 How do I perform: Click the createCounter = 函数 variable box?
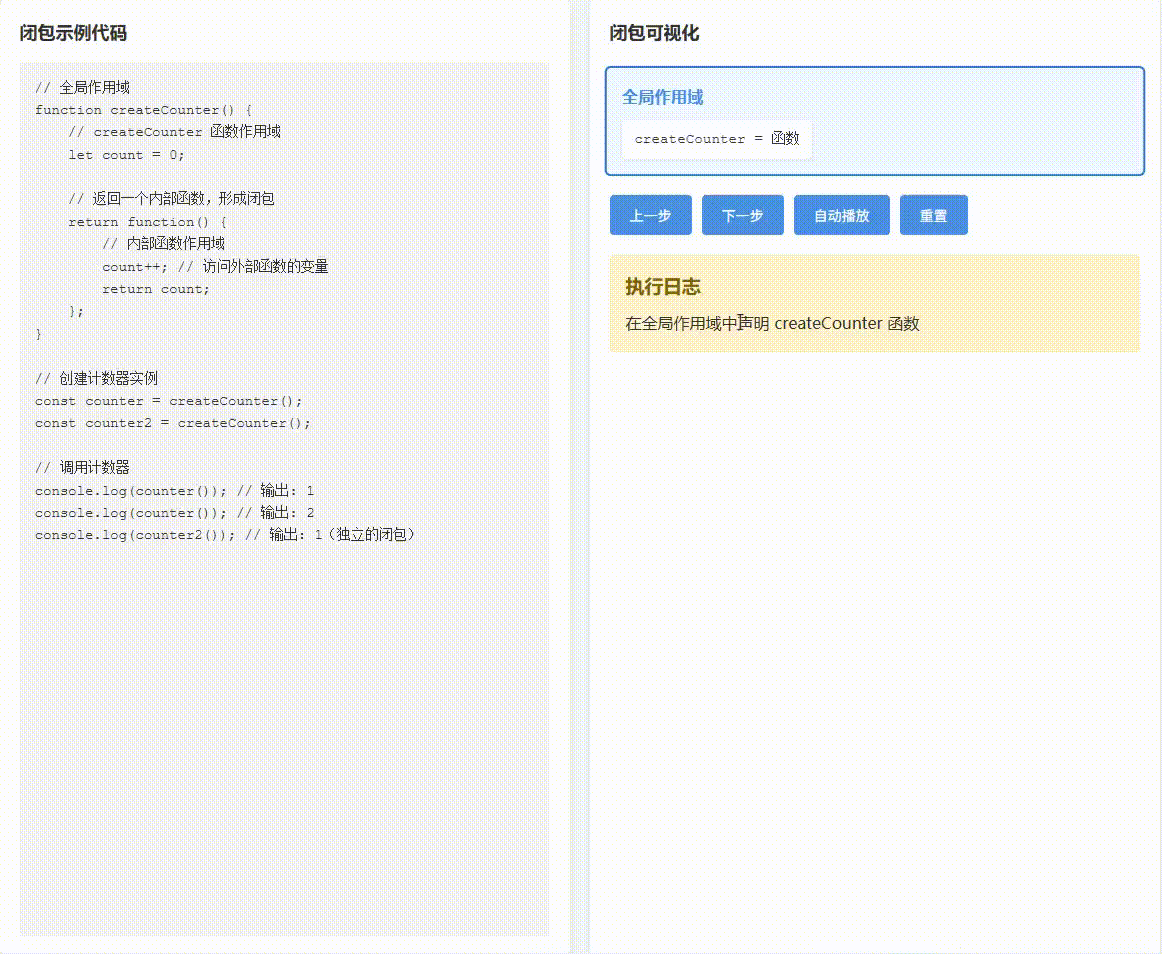pos(717,139)
